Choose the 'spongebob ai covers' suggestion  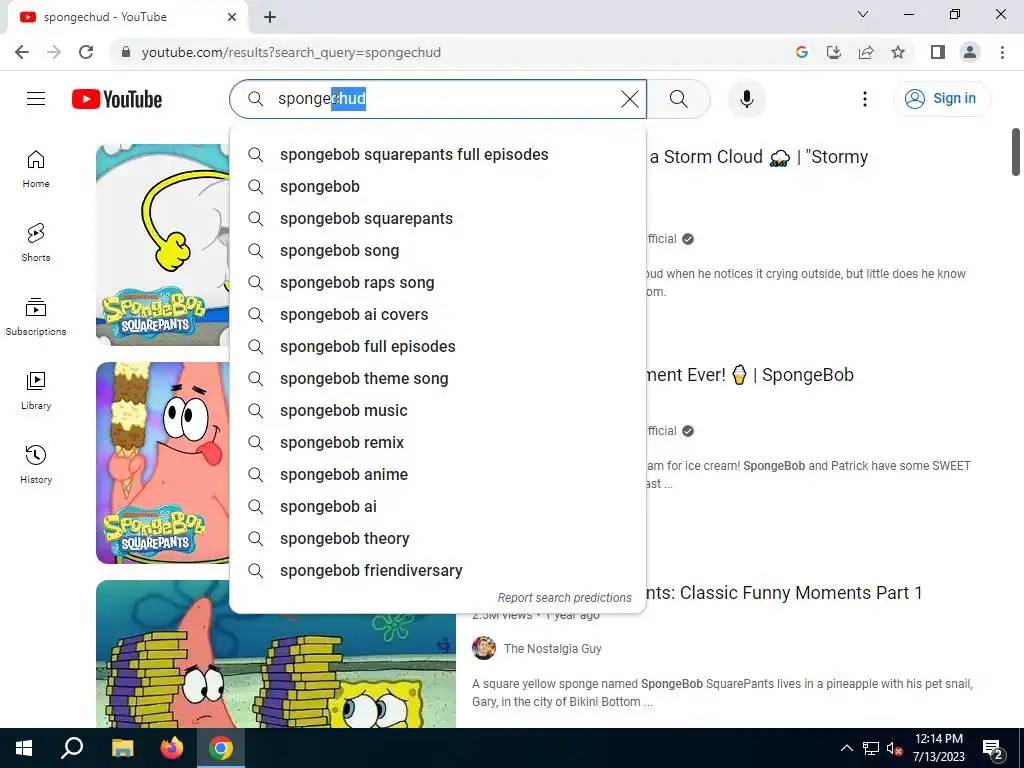coord(438,315)
